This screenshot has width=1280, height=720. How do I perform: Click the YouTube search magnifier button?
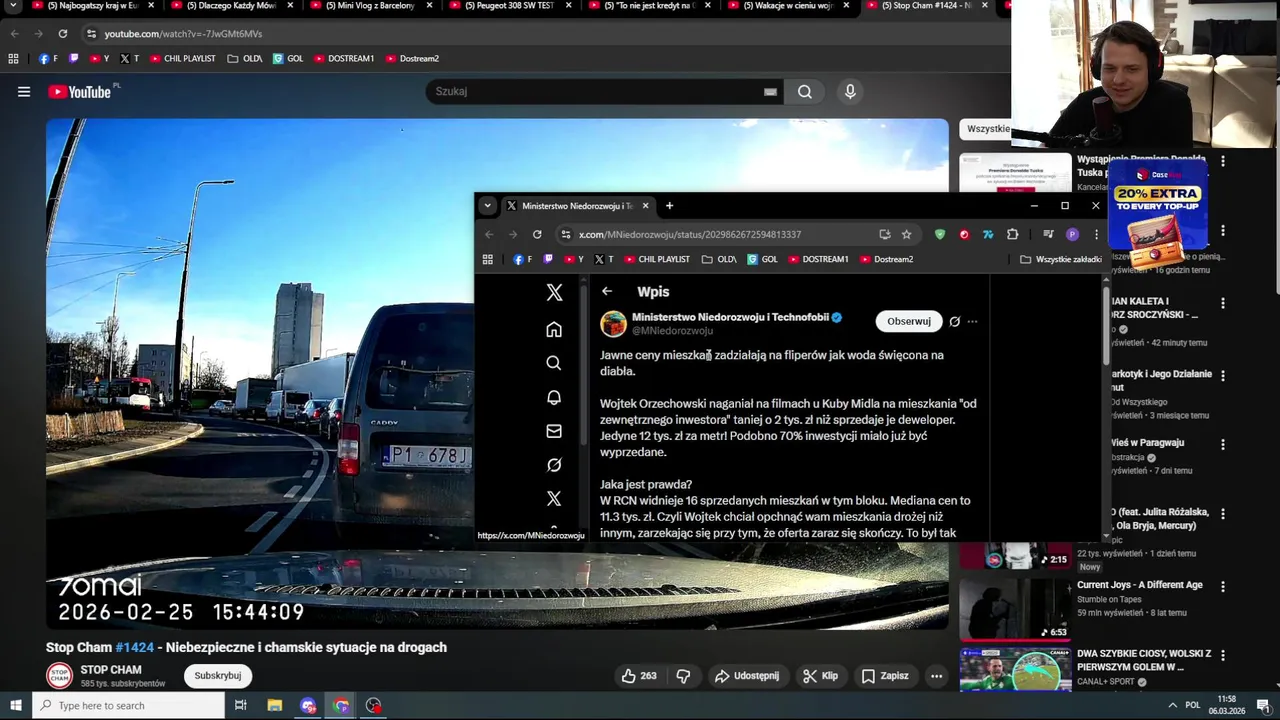[805, 92]
